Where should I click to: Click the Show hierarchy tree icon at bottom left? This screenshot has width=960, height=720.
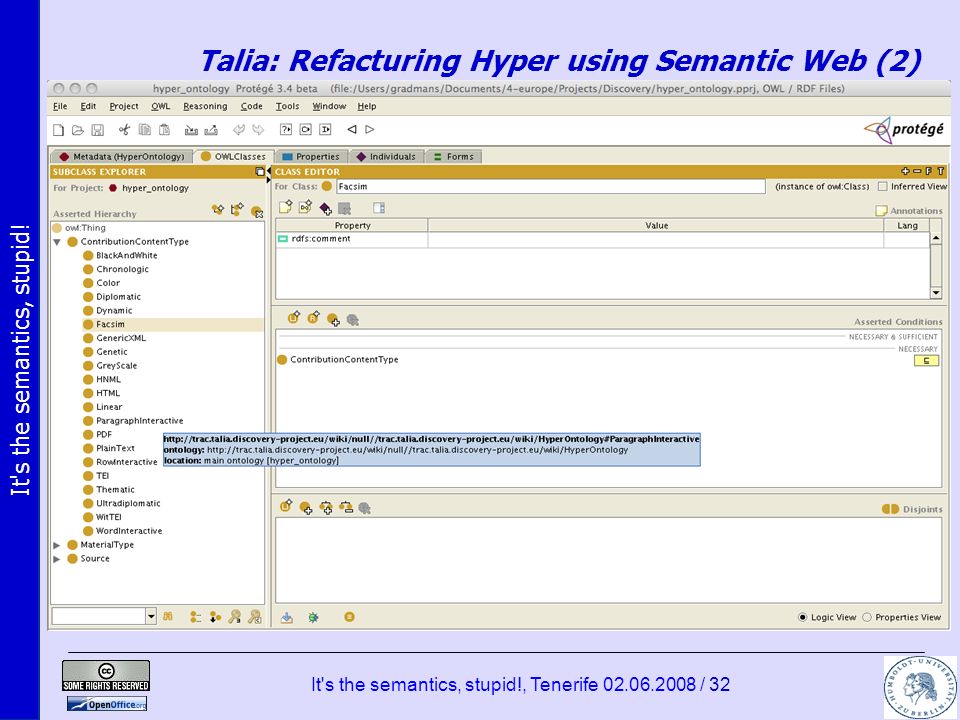click(x=195, y=617)
